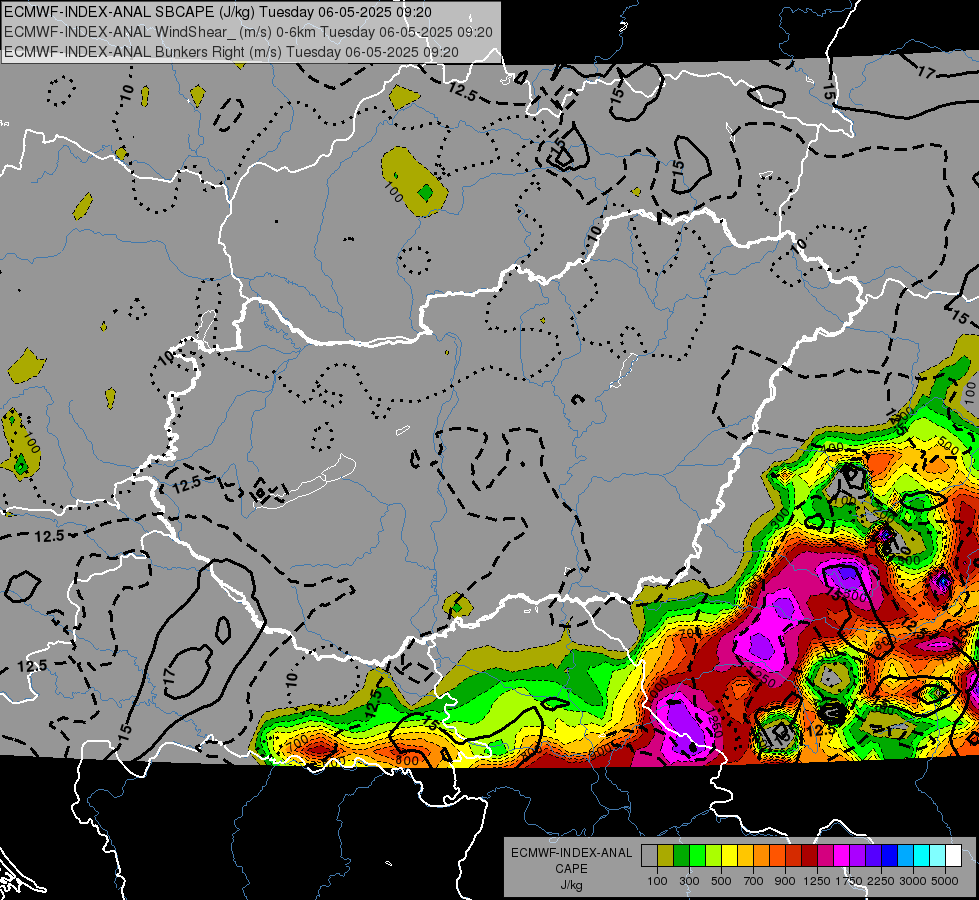The image size is (979, 900).
Task: Select the dark green legend swatch
Action: tap(681, 856)
